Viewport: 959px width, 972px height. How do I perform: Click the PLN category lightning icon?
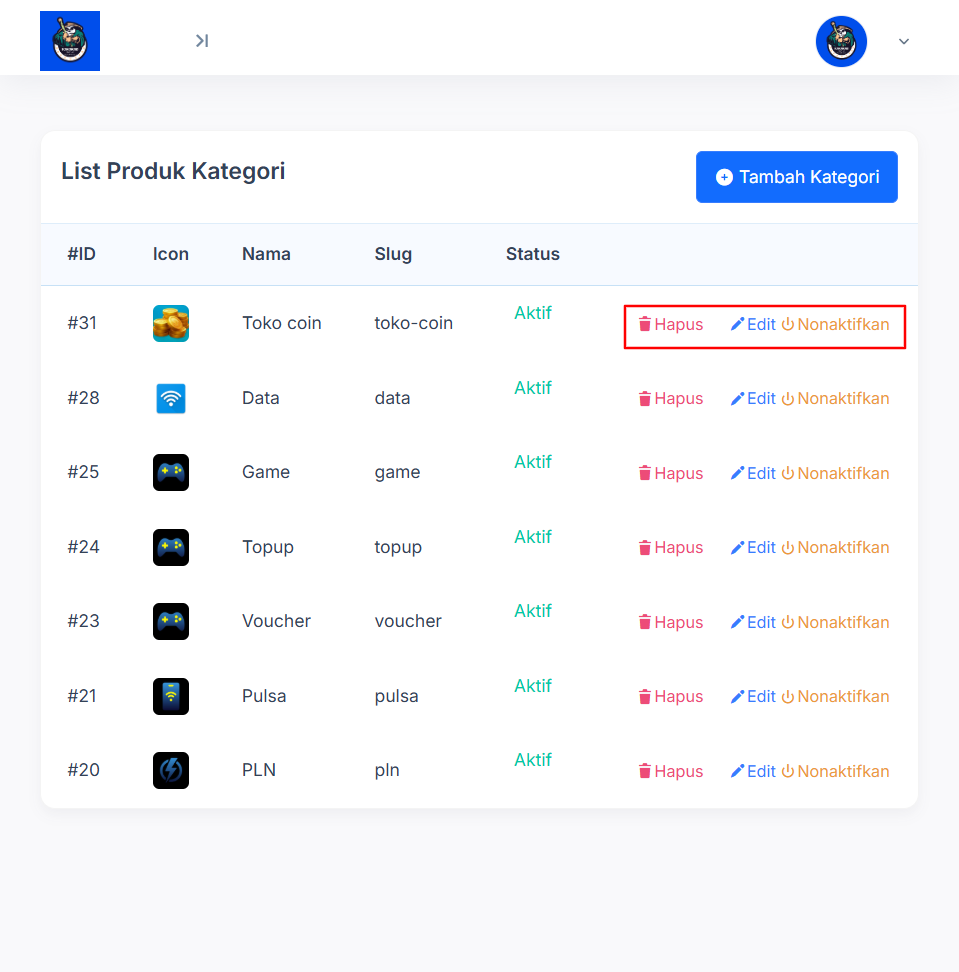(171, 771)
